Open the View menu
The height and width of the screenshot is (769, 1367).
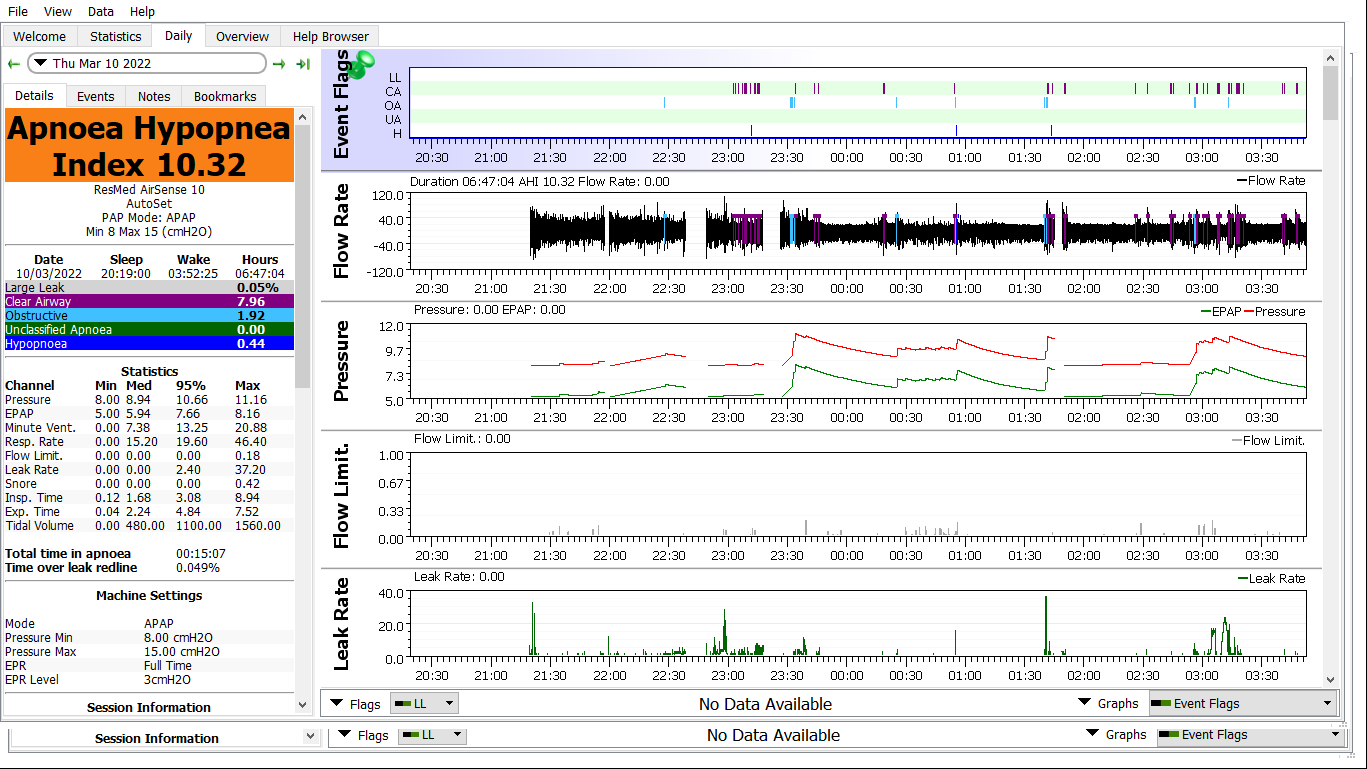tap(58, 12)
